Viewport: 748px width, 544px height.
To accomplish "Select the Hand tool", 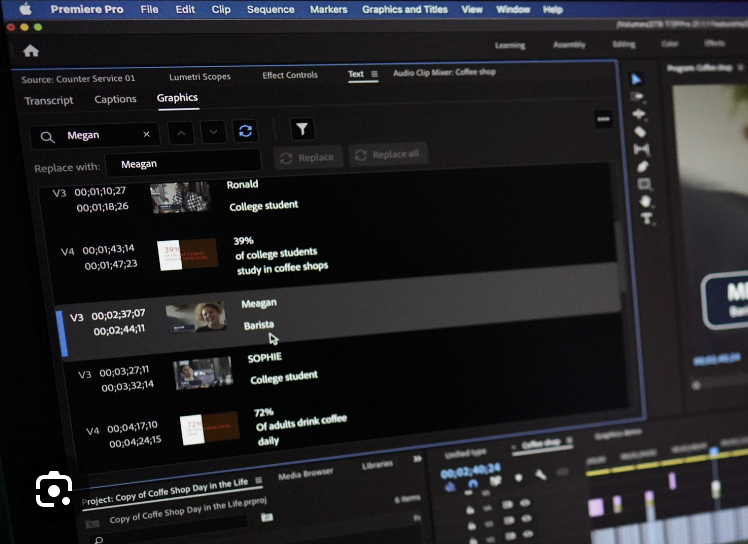I will coord(645,201).
